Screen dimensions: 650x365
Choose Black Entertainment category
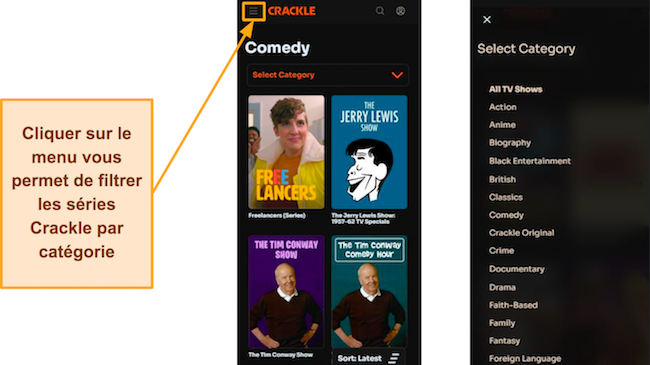530,161
